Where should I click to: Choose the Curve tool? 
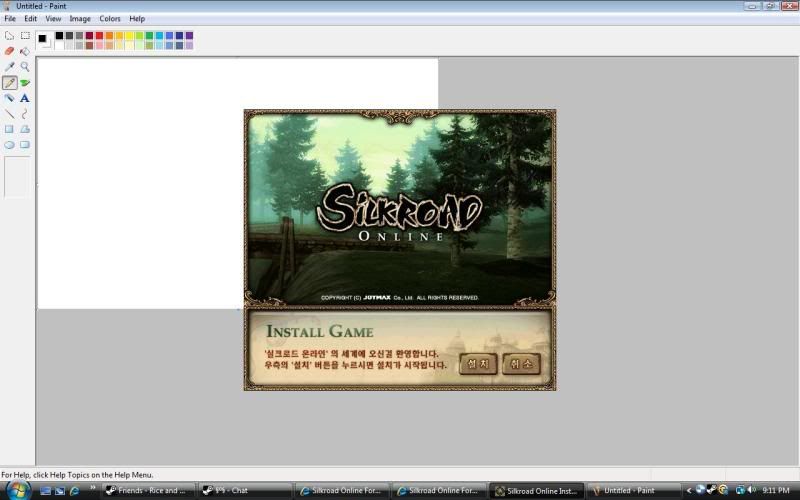tap(25, 114)
